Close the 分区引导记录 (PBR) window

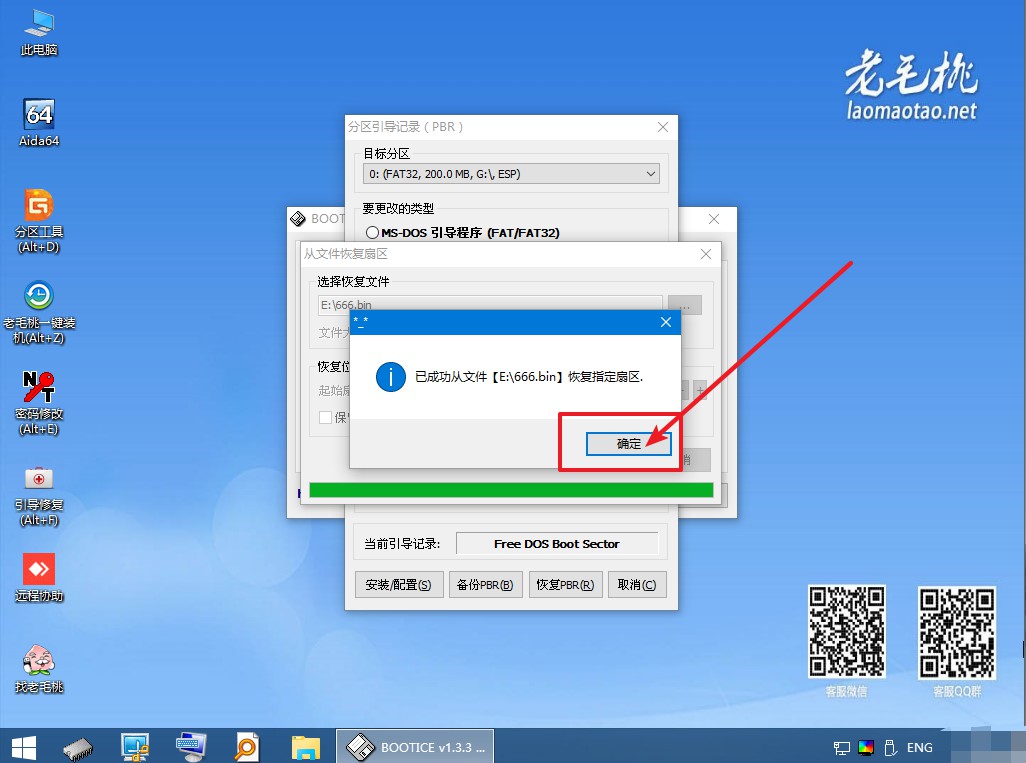663,127
